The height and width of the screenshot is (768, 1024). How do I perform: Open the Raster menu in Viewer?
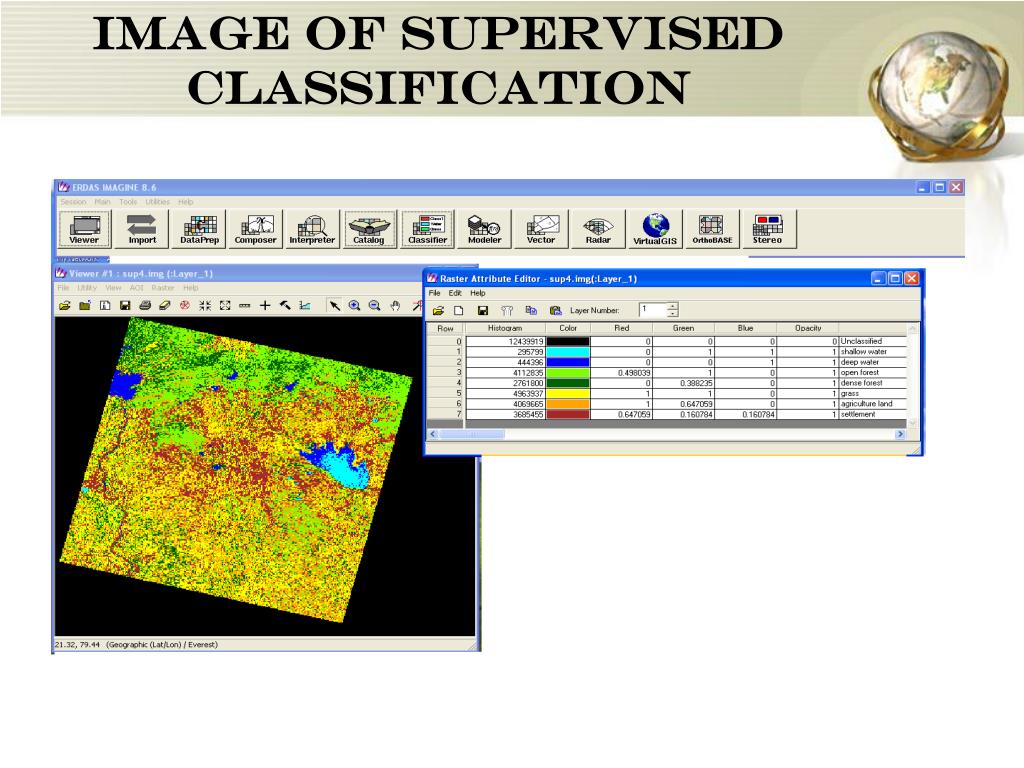pyautogui.click(x=163, y=288)
